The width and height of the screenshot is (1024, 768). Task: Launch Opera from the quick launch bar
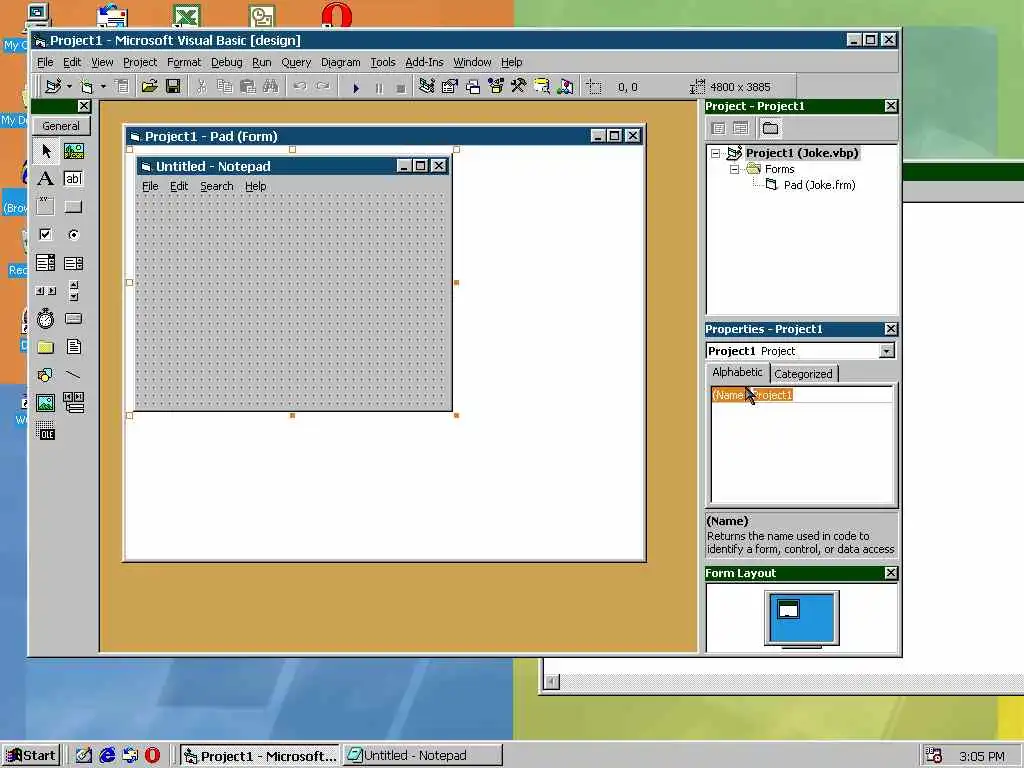pyautogui.click(x=152, y=756)
